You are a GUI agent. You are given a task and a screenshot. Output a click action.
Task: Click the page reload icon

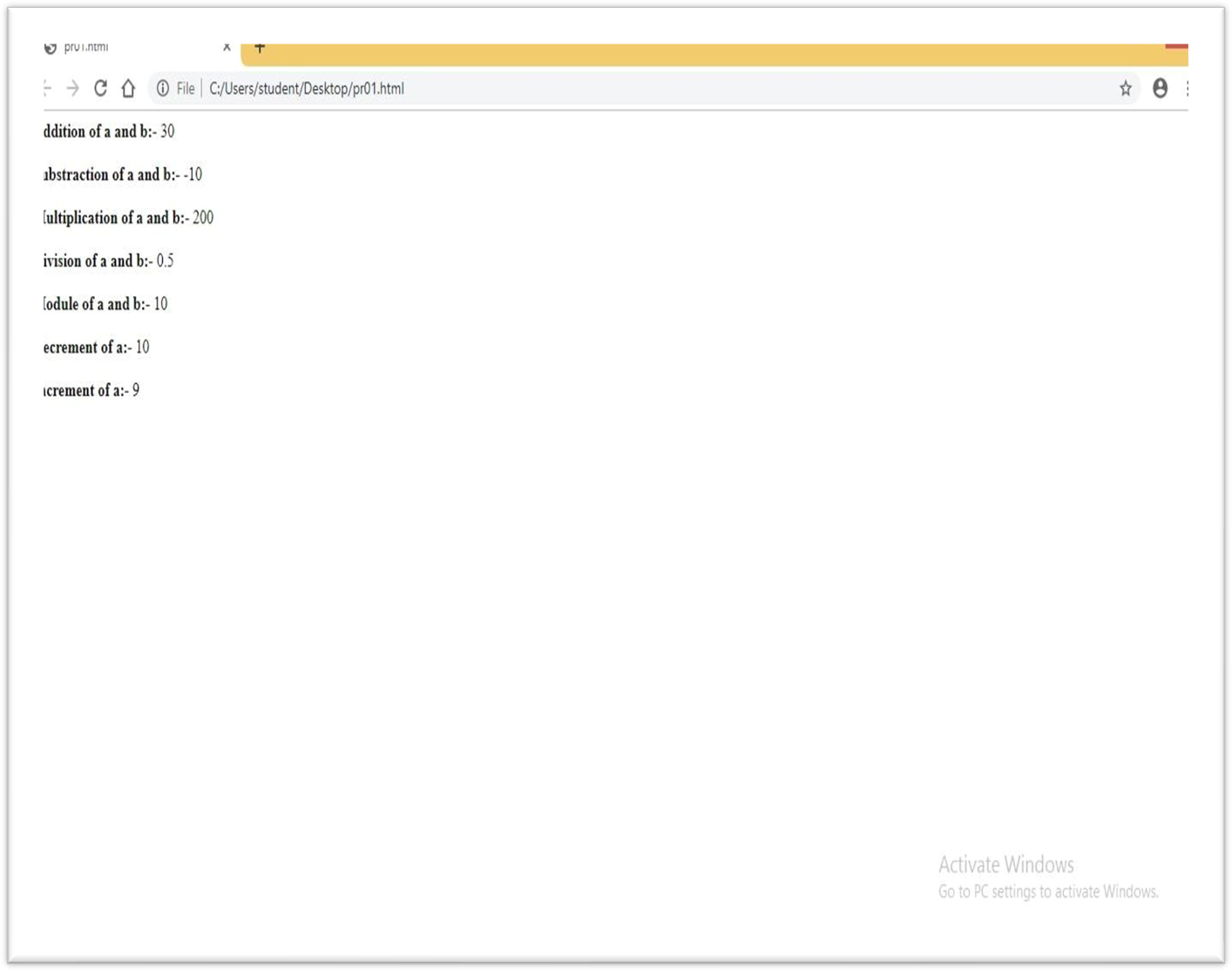(99, 88)
